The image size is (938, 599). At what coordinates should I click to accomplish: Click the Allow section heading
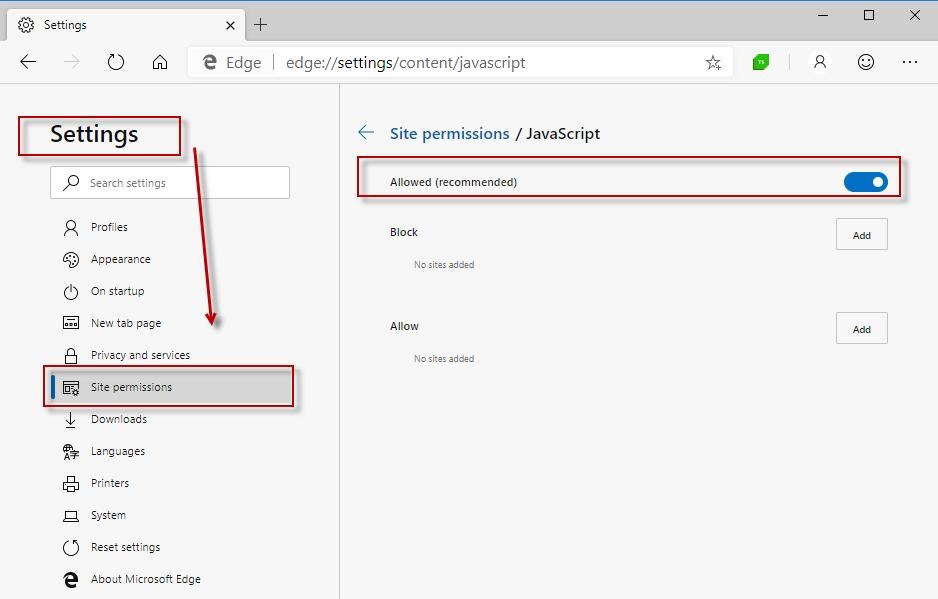coord(404,326)
